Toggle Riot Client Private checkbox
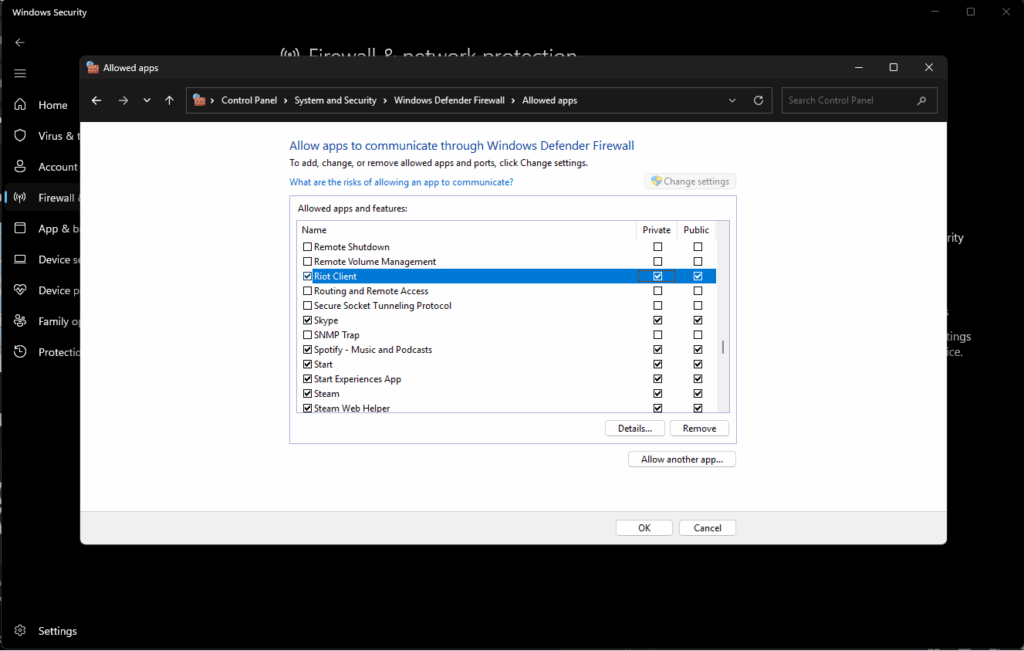The height and width of the screenshot is (651, 1024). click(x=658, y=276)
